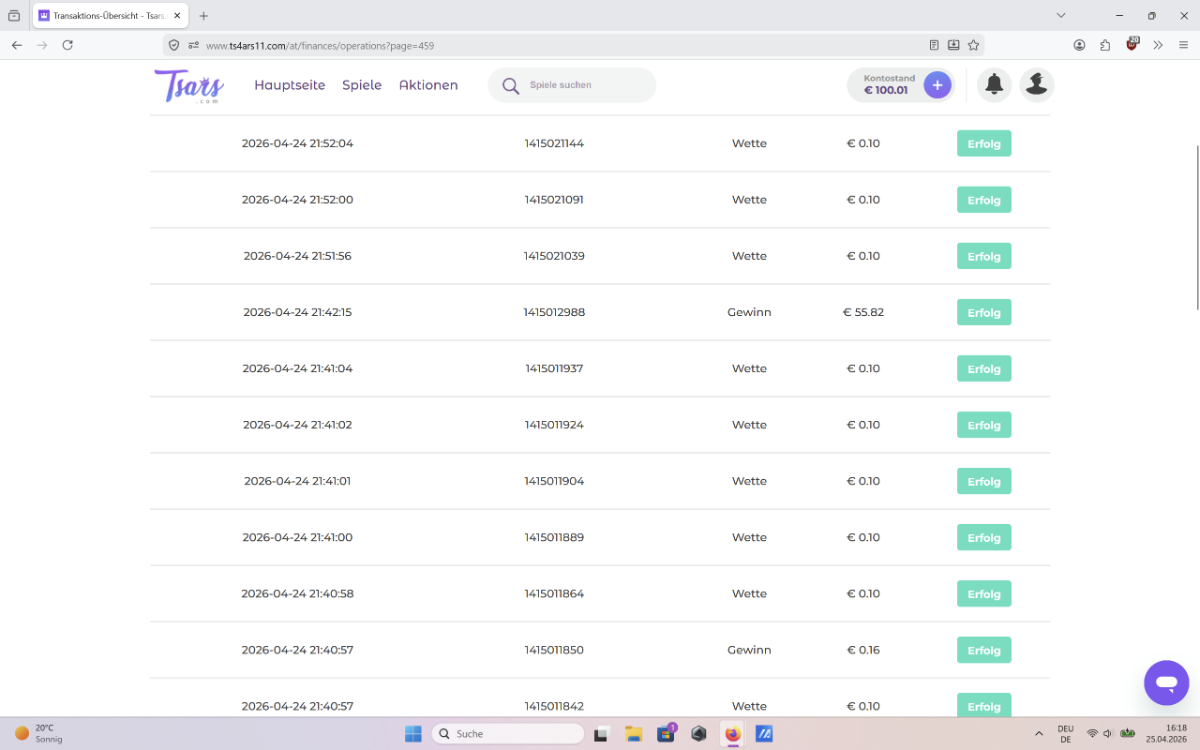This screenshot has height=750, width=1200.
Task: Expand the more tools overflow chevron
Action: (x=1158, y=45)
